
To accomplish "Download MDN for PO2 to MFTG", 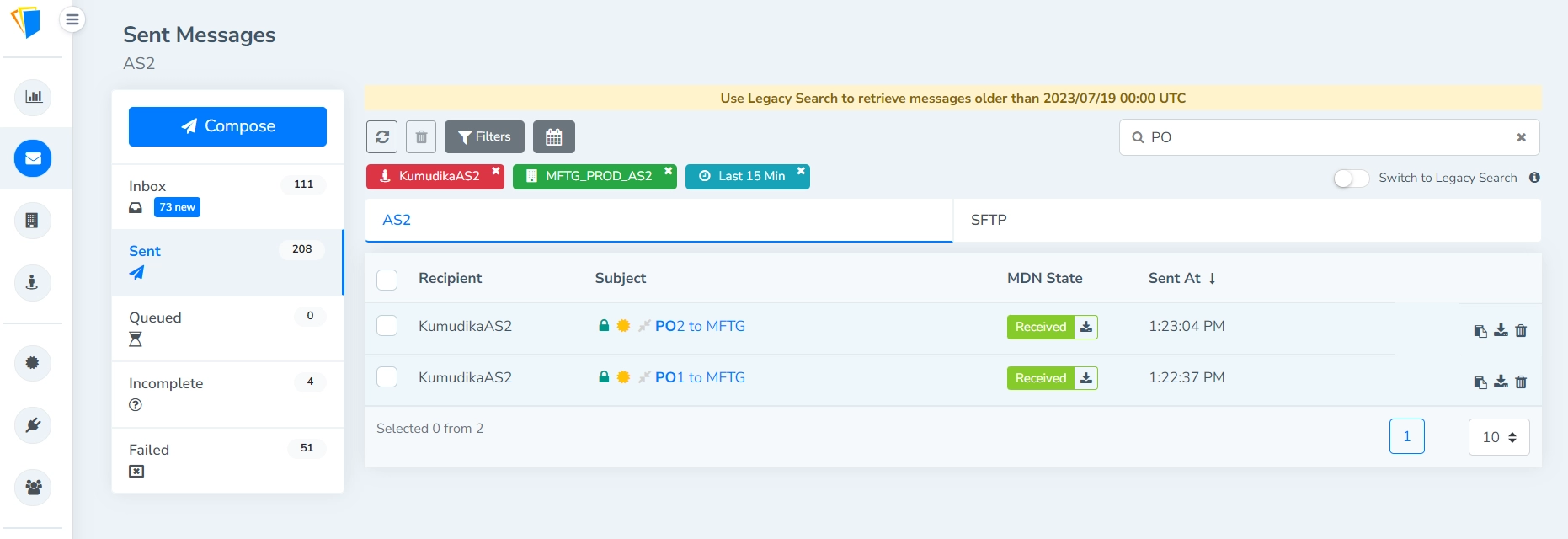I will pos(1086,327).
